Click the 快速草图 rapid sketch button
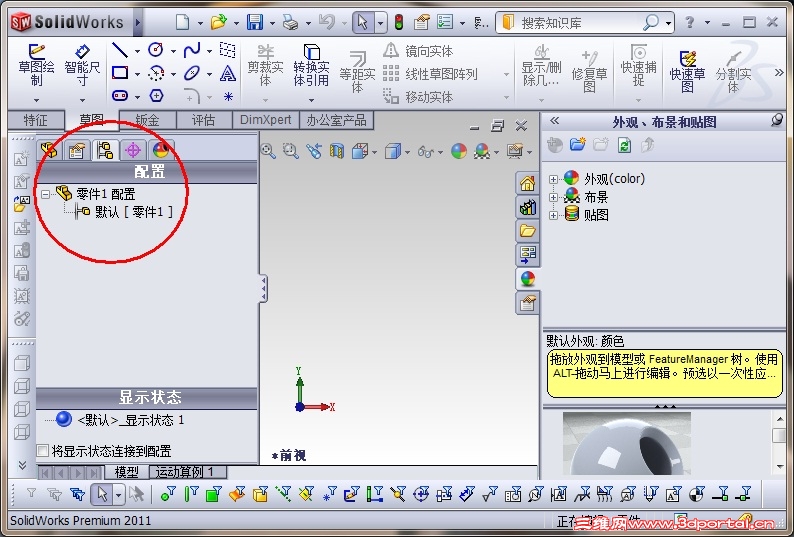 click(687, 71)
